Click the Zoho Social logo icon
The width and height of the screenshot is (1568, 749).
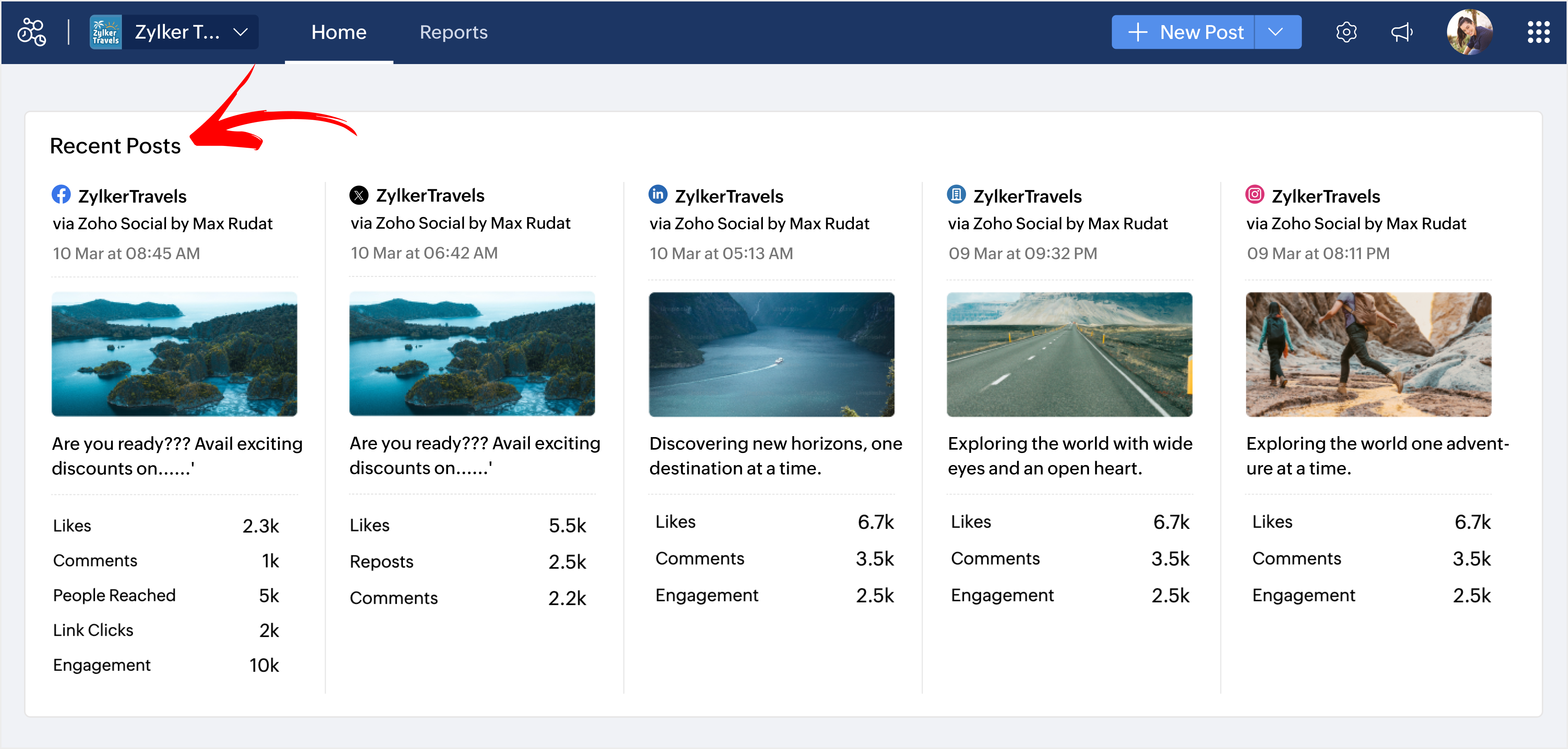click(31, 32)
